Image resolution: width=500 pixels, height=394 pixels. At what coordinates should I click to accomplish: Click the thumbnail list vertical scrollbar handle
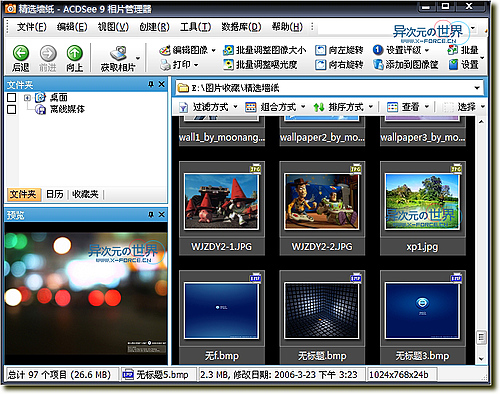click(x=481, y=337)
